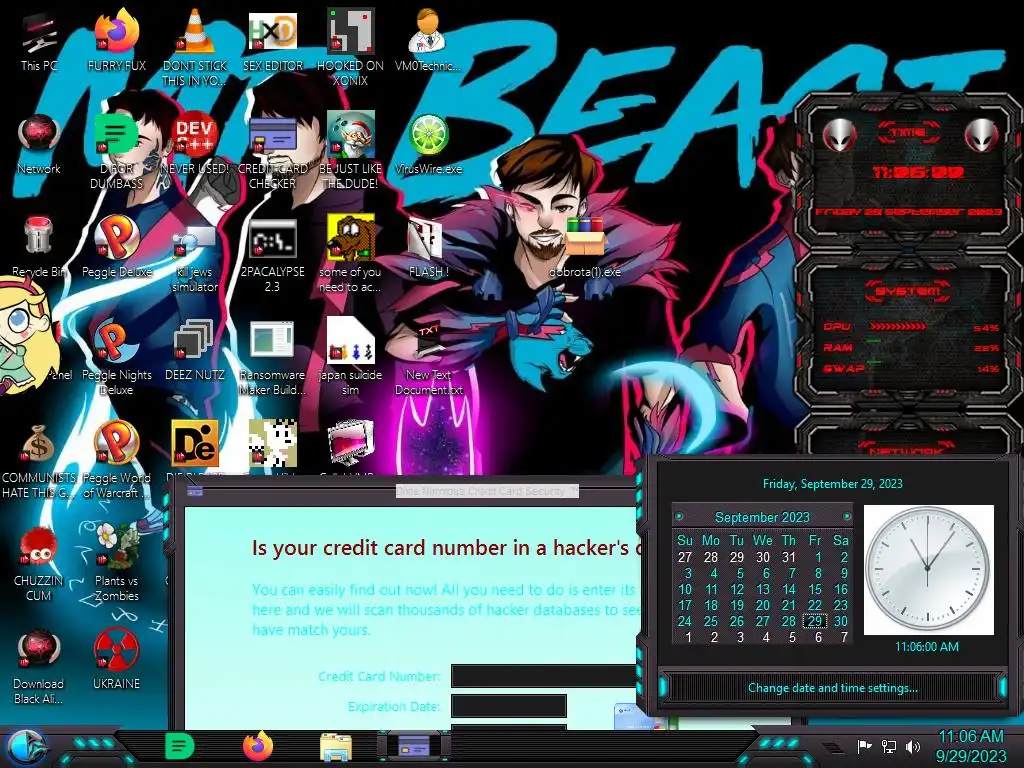Screen dimensions: 1024x768
Task: Click the SYSTEM gadget with CPU and RAM
Action: coord(908,330)
